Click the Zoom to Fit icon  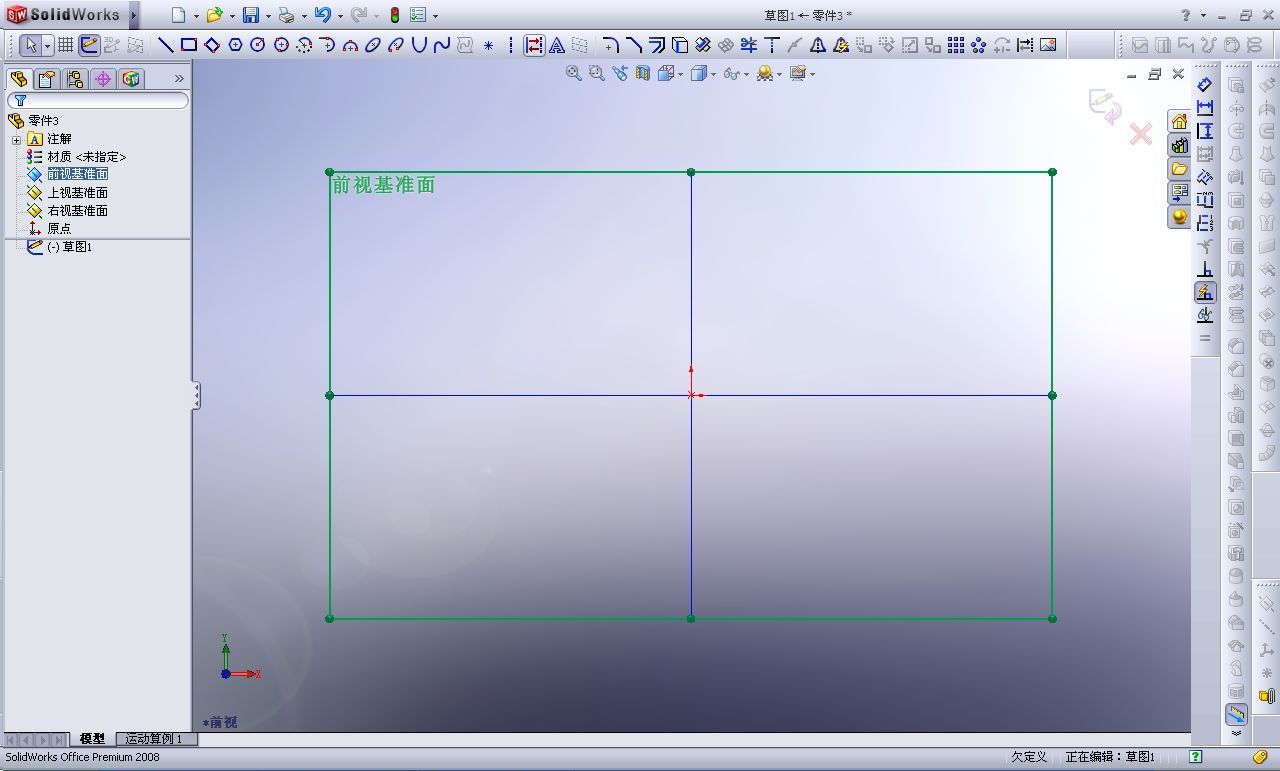[x=573, y=73]
